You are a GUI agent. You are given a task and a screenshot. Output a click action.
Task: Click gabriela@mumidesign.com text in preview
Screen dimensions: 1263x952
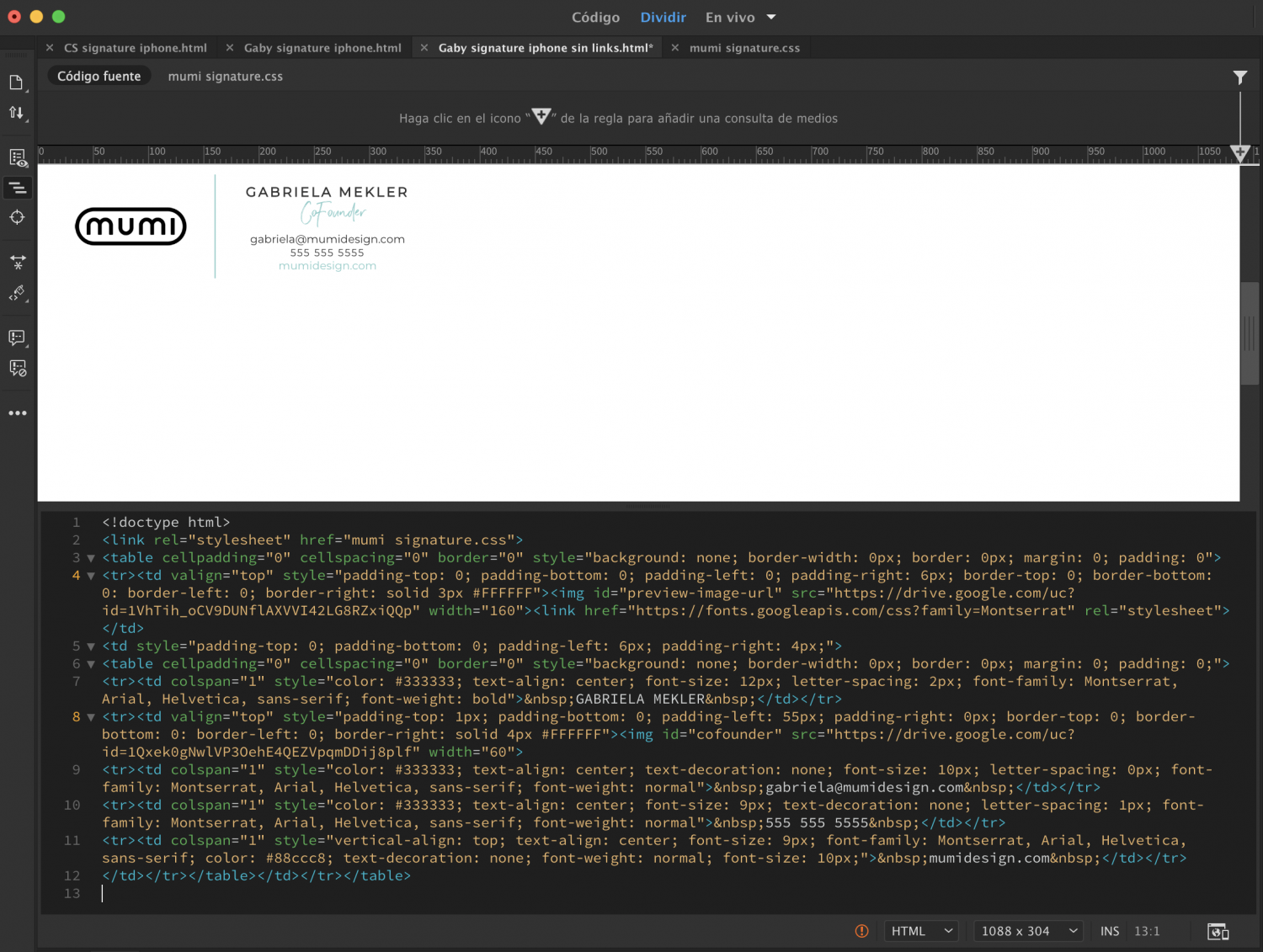pos(328,239)
